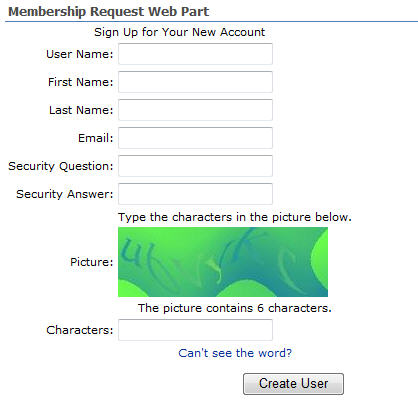The width and height of the screenshot is (418, 410).
Task: Click the Create User button
Action: click(293, 384)
